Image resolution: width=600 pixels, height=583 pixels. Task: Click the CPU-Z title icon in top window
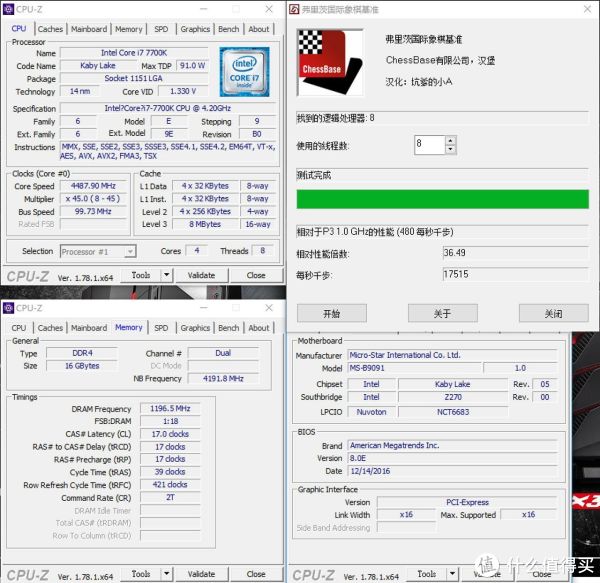[8, 9]
